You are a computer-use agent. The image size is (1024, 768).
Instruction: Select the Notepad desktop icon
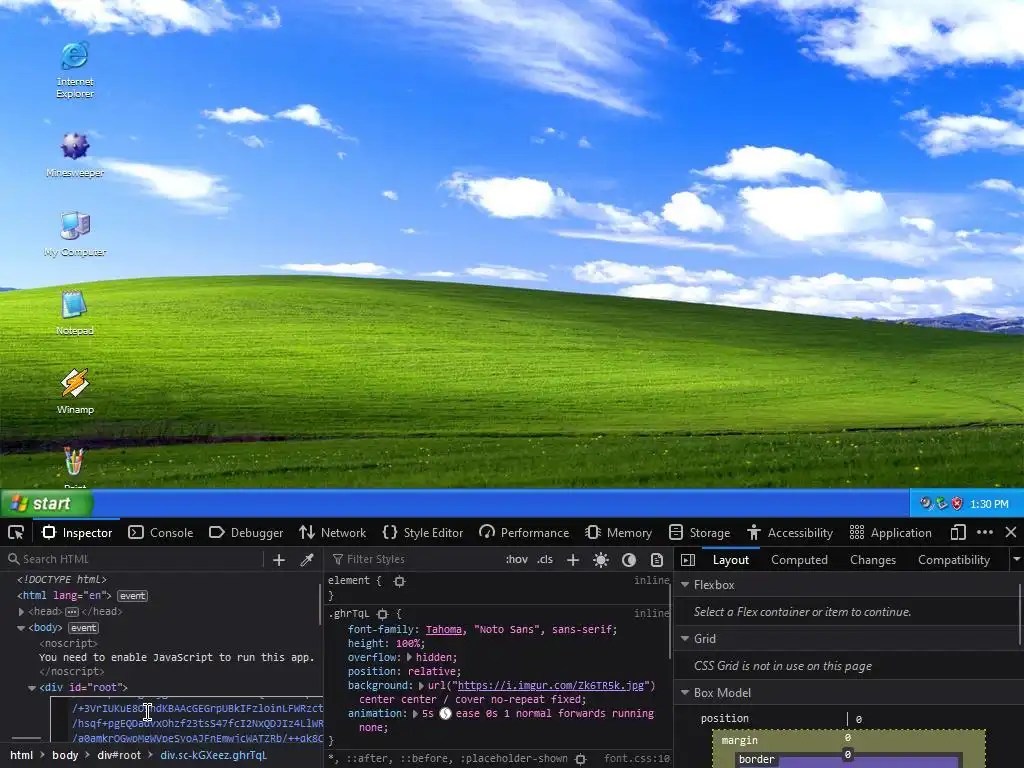(74, 313)
